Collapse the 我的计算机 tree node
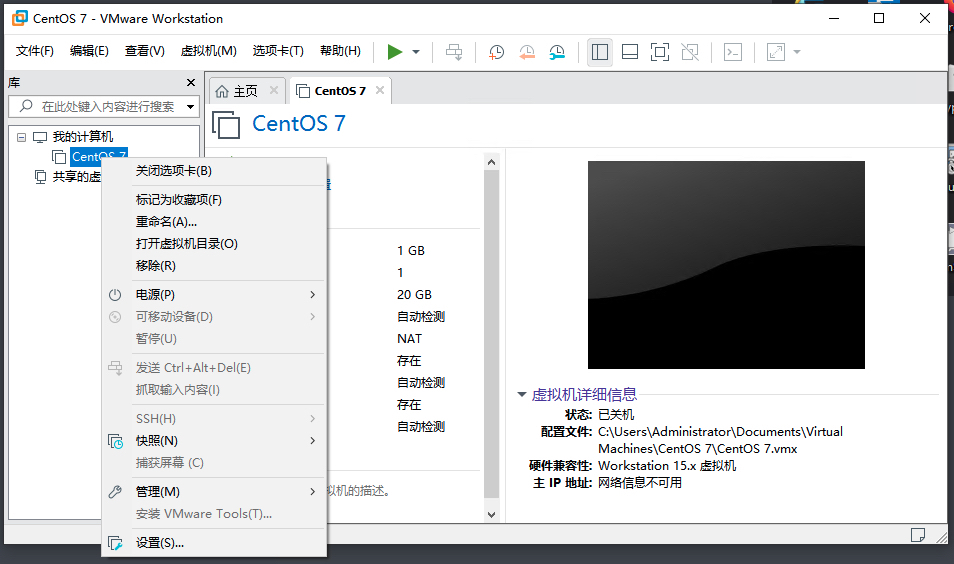 click(x=21, y=137)
